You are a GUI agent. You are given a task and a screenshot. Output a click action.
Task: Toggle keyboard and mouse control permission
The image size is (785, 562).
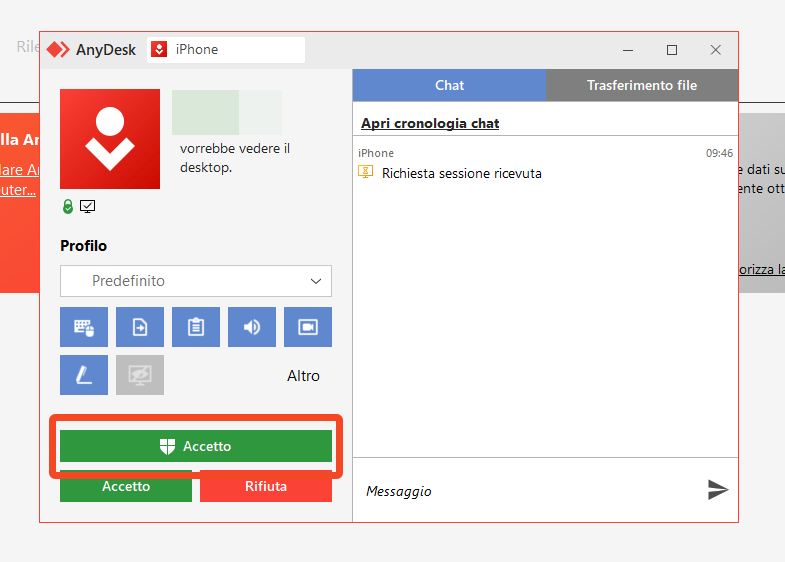[84, 327]
